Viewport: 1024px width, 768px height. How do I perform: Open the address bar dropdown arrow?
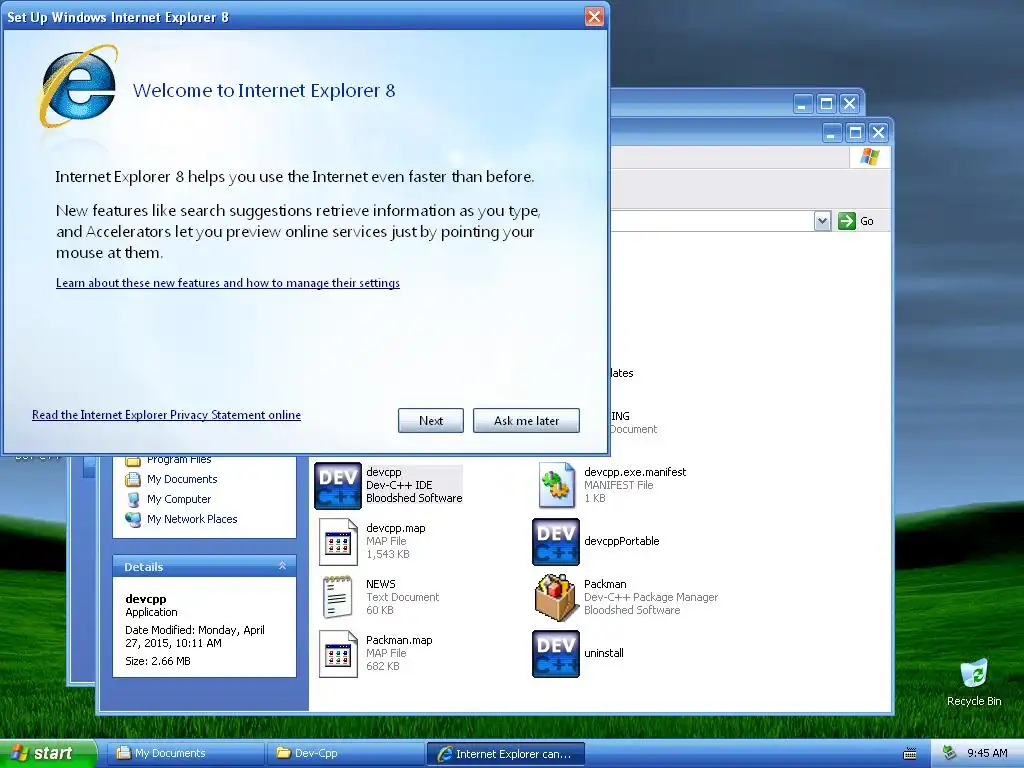click(822, 221)
